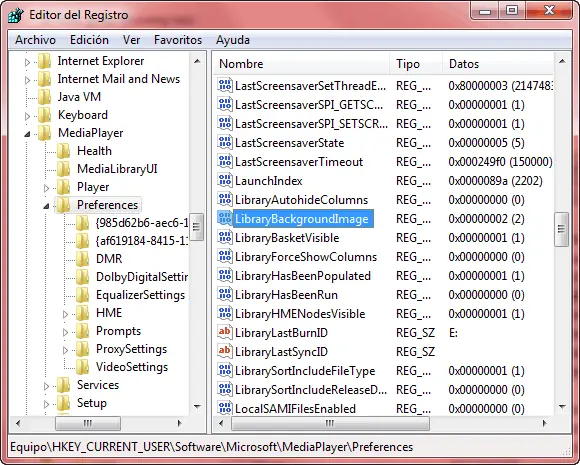Image resolution: width=580 pixels, height=465 pixels.
Task: Click the folder icon of Keyboard
Action: [45, 115]
